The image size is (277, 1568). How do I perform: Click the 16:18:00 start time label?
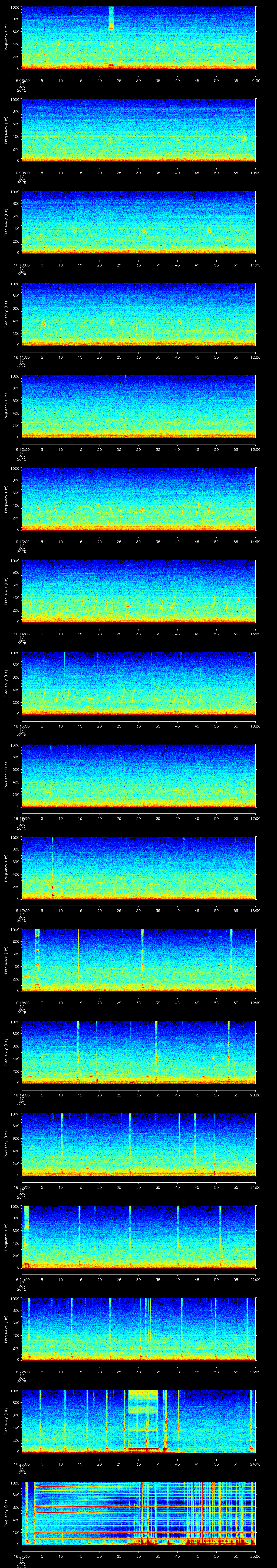click(21, 1003)
